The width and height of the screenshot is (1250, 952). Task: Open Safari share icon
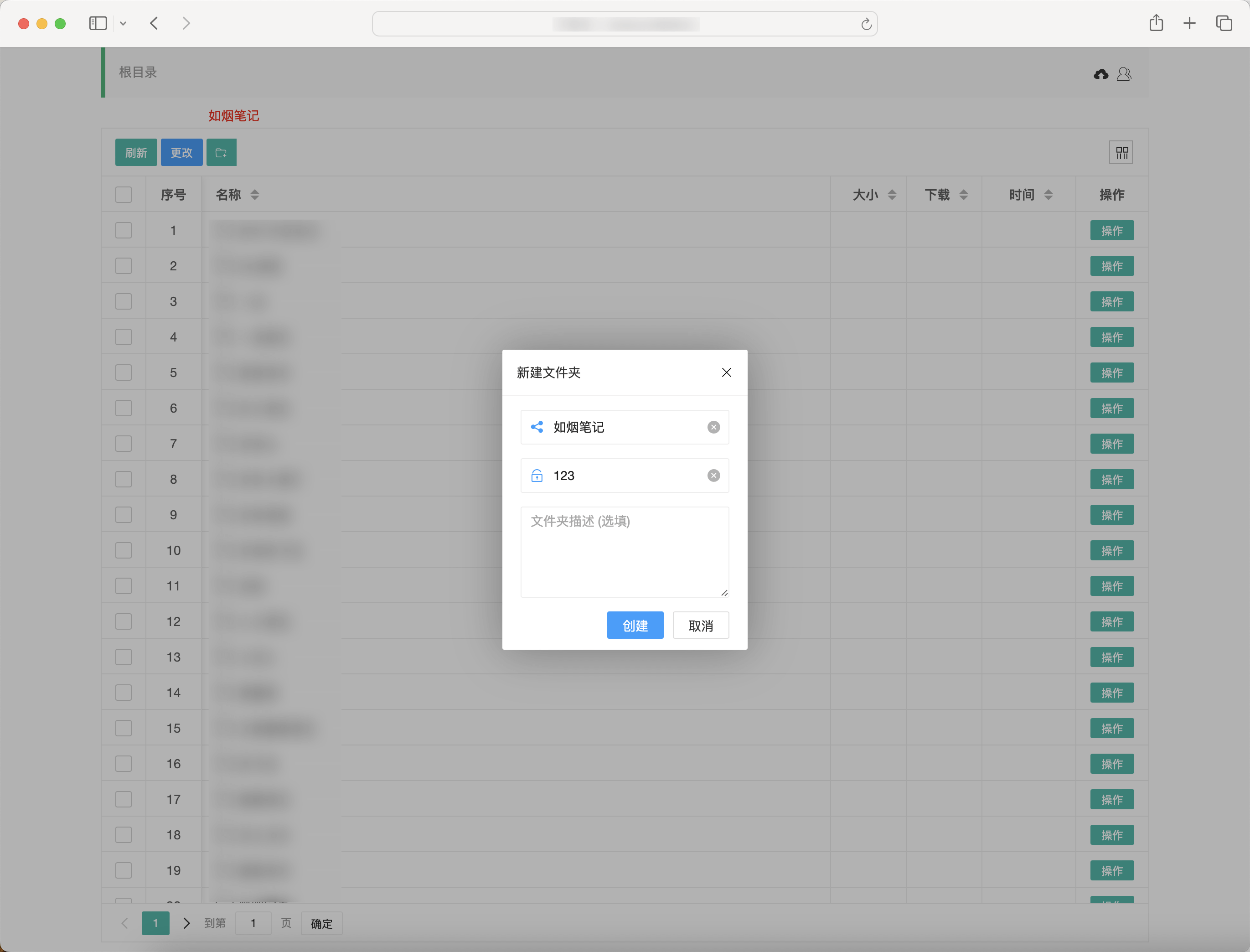(1156, 23)
